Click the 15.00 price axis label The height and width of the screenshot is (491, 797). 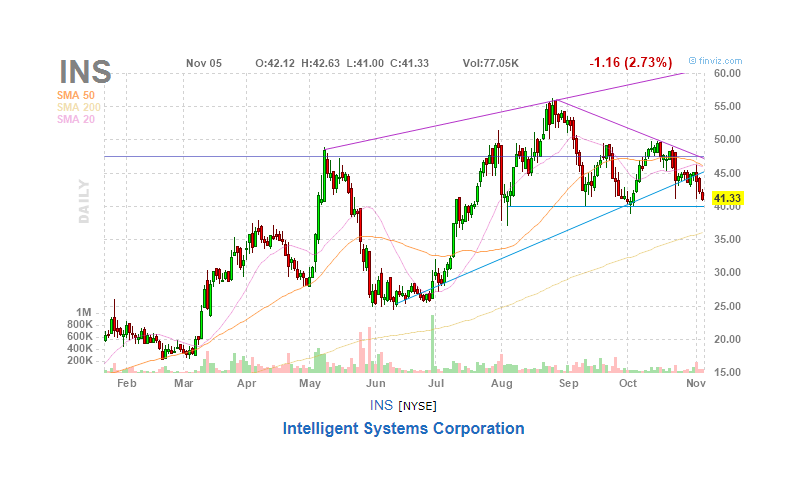click(727, 372)
